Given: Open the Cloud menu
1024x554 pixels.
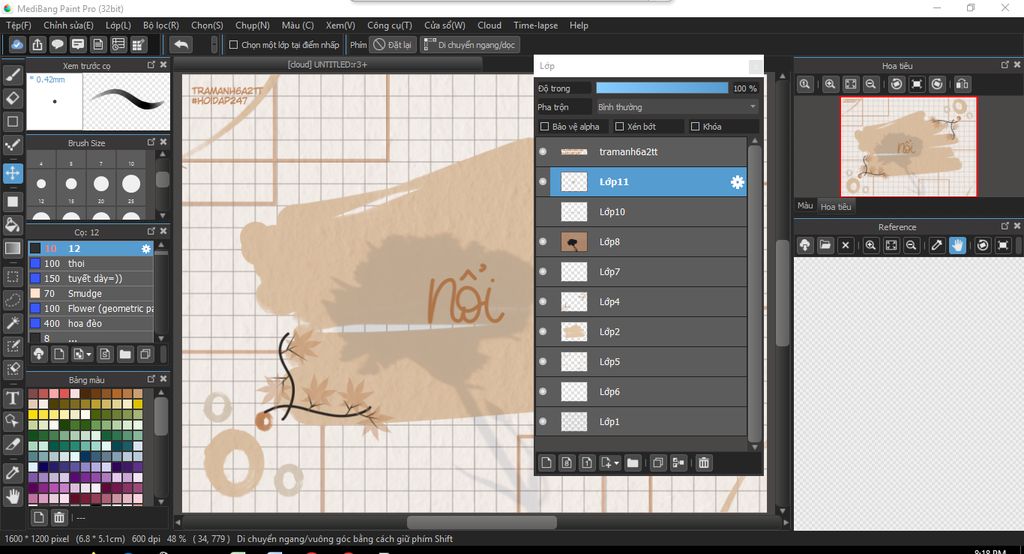Looking at the screenshot, I should pyautogui.click(x=489, y=25).
